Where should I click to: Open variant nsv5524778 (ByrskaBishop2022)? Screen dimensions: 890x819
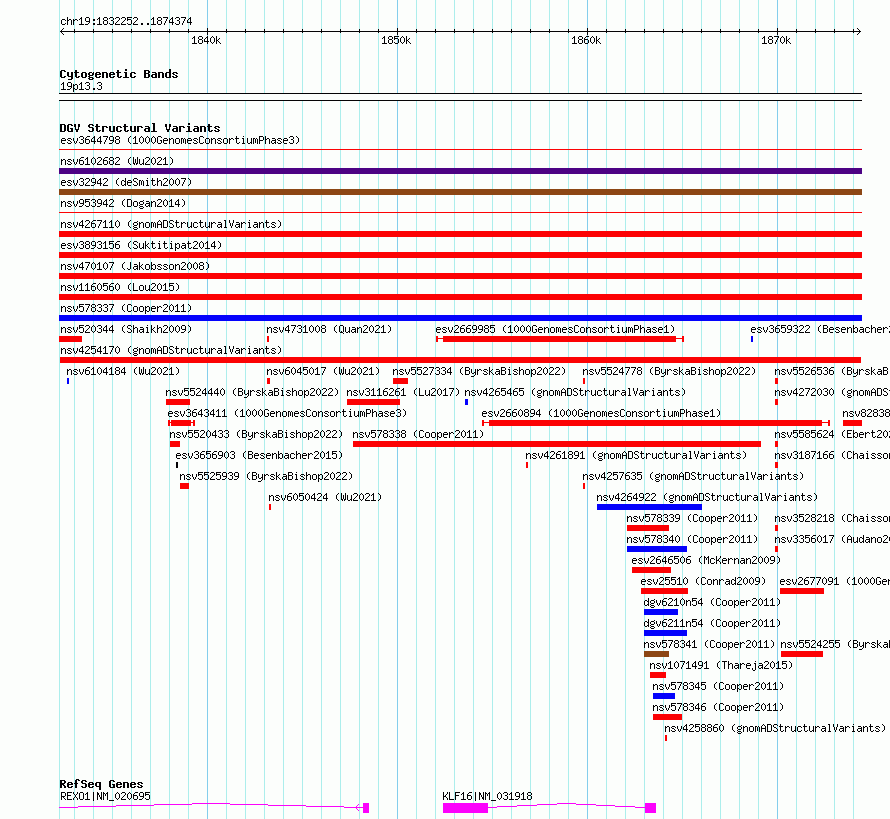[669, 371]
